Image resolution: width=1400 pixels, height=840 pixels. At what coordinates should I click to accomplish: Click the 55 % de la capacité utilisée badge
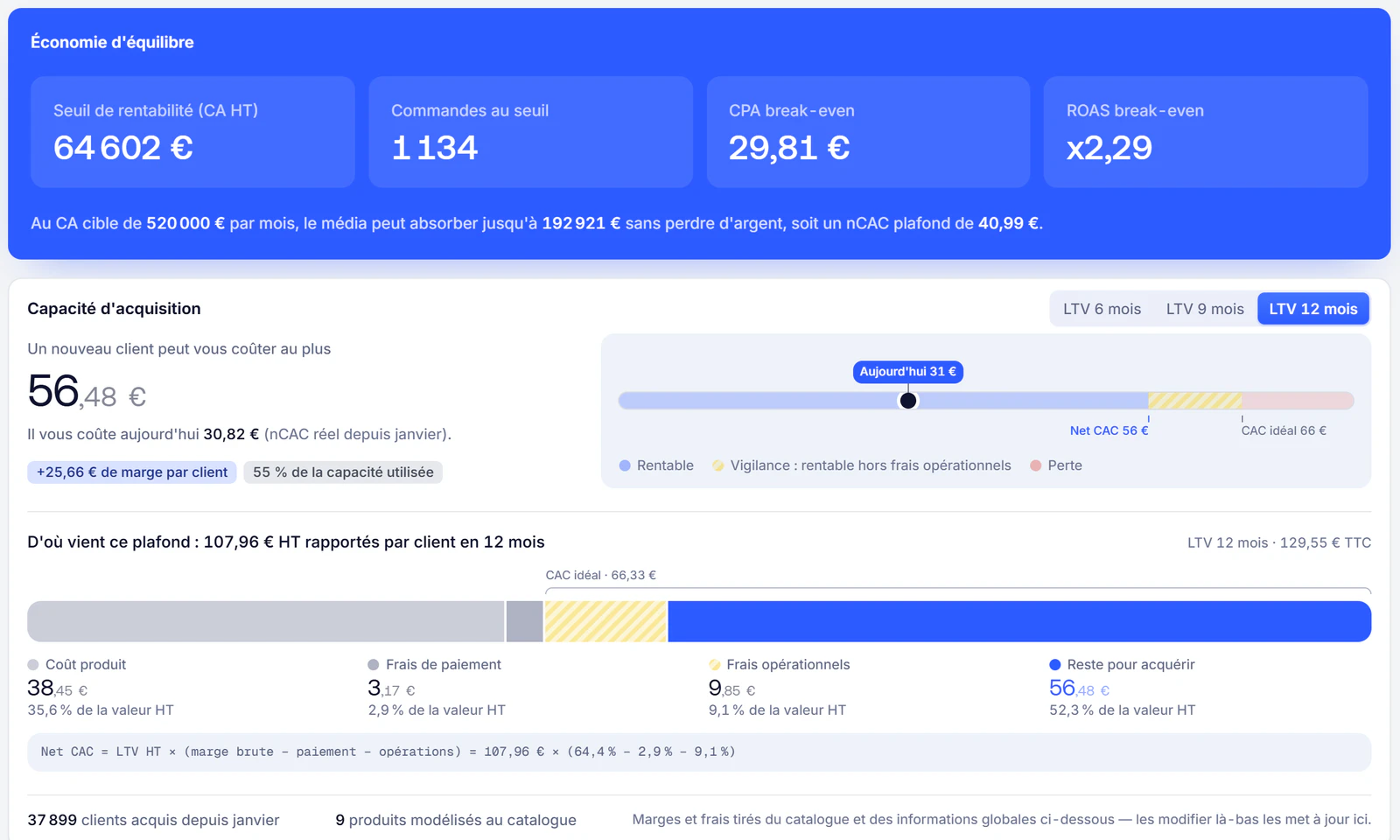[x=343, y=472]
